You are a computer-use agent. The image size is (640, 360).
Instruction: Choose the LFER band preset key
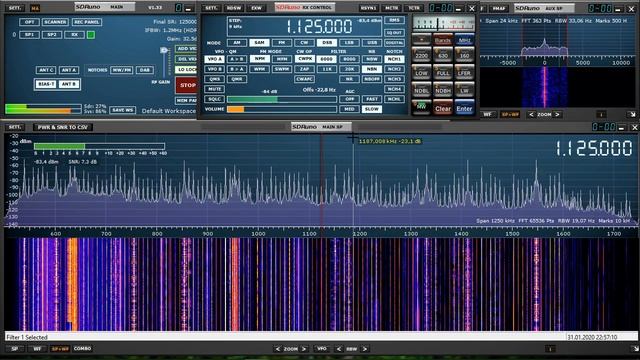click(464, 73)
